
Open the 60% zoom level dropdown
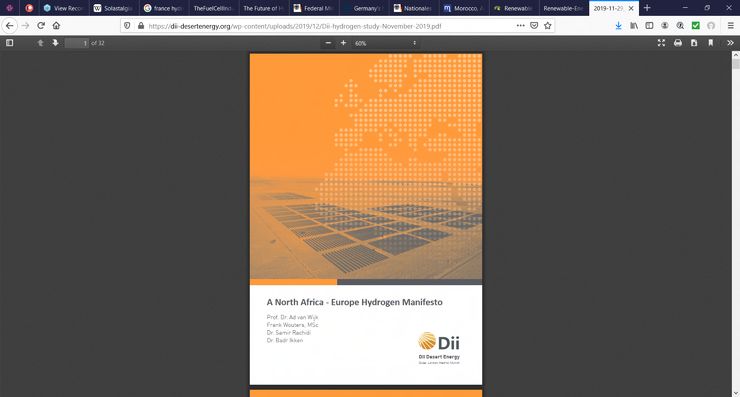[386, 43]
